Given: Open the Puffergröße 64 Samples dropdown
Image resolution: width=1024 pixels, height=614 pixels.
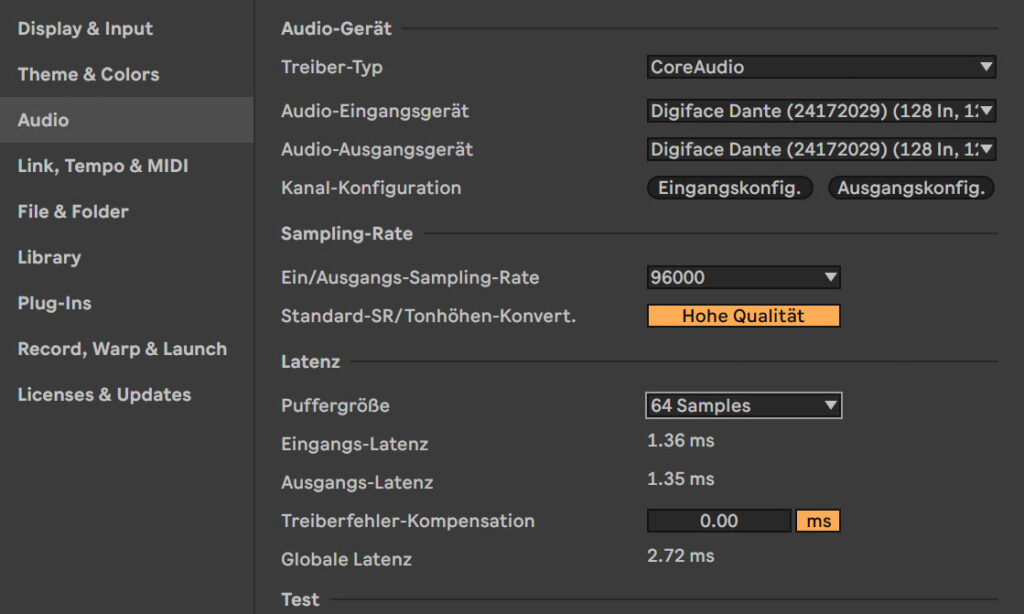Looking at the screenshot, I should click(x=743, y=405).
